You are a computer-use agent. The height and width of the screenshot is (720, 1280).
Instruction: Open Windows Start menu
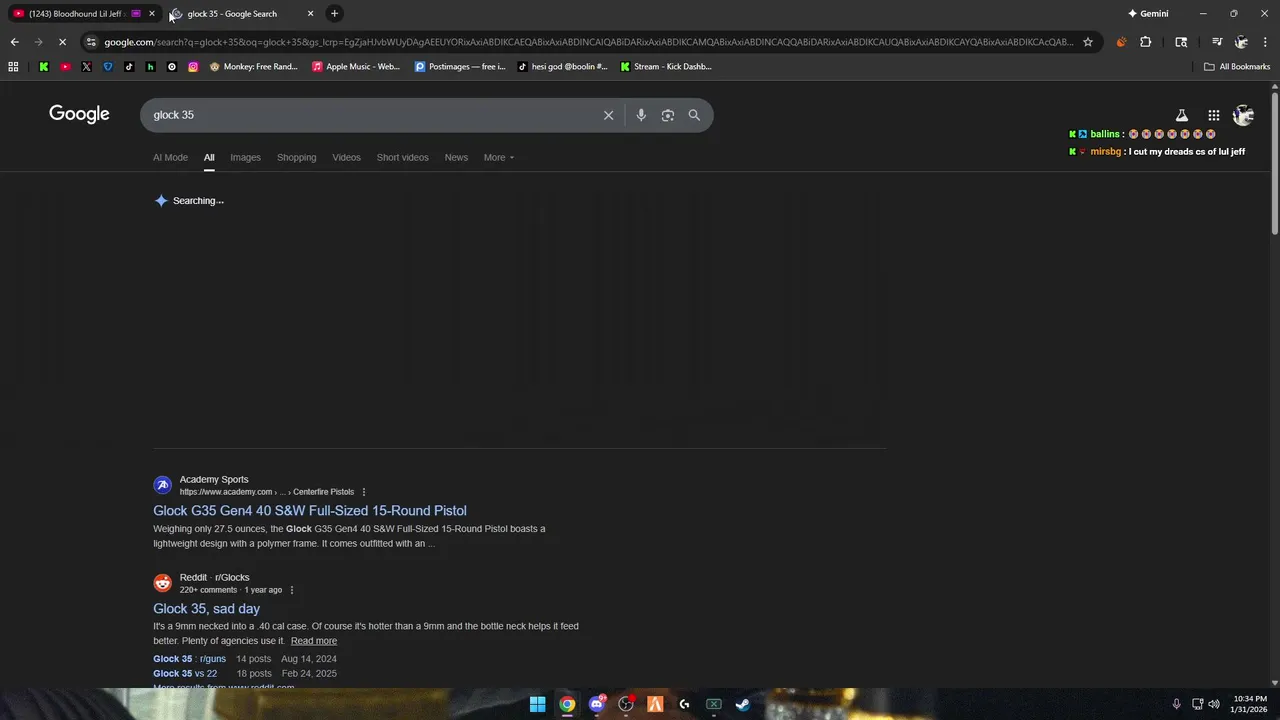537,704
